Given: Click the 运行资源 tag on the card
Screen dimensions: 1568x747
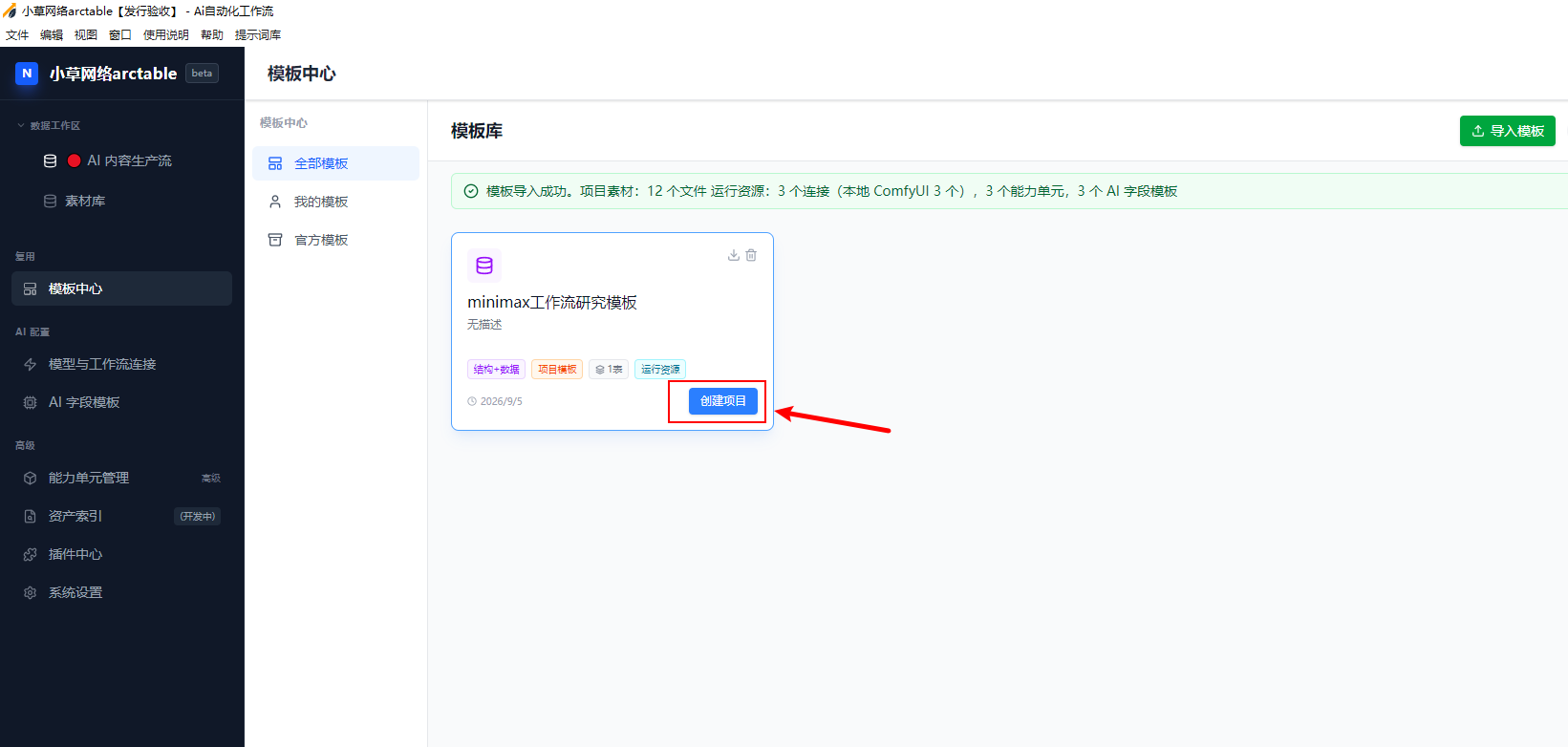Looking at the screenshot, I should pos(660,370).
